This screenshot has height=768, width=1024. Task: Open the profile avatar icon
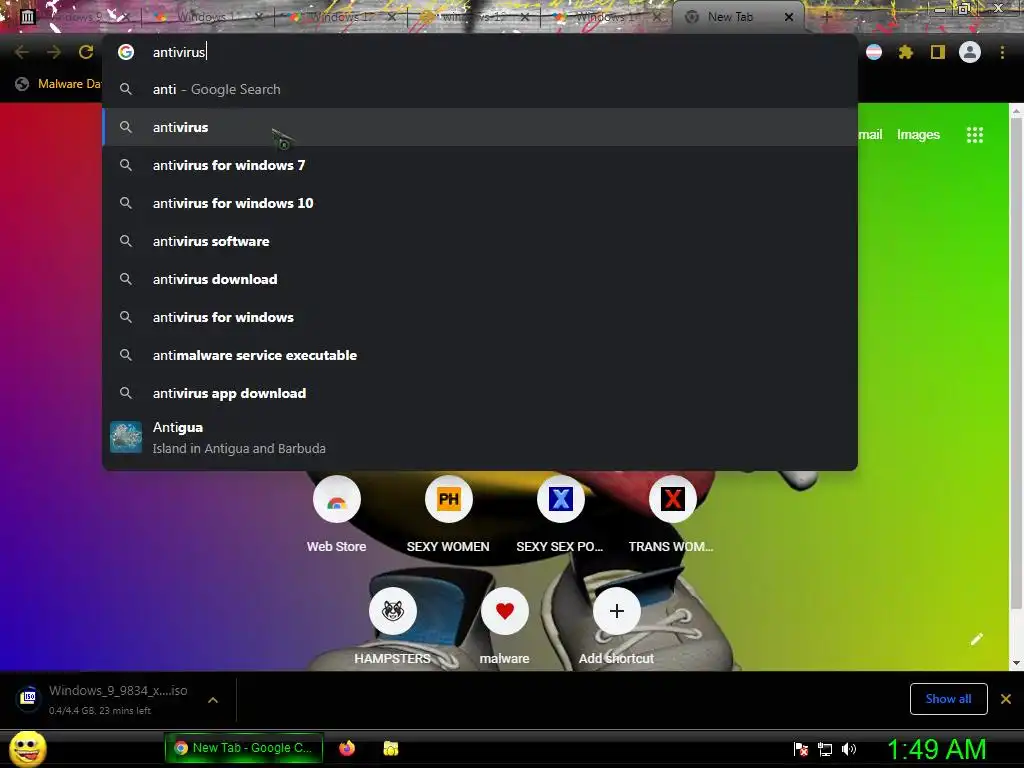point(970,52)
